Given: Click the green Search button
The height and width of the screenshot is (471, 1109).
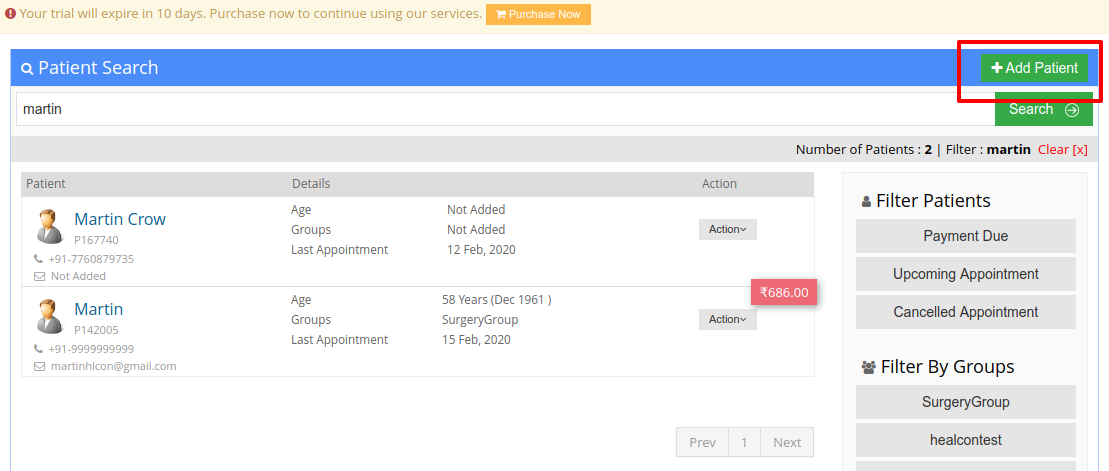Looking at the screenshot, I should [x=1043, y=109].
